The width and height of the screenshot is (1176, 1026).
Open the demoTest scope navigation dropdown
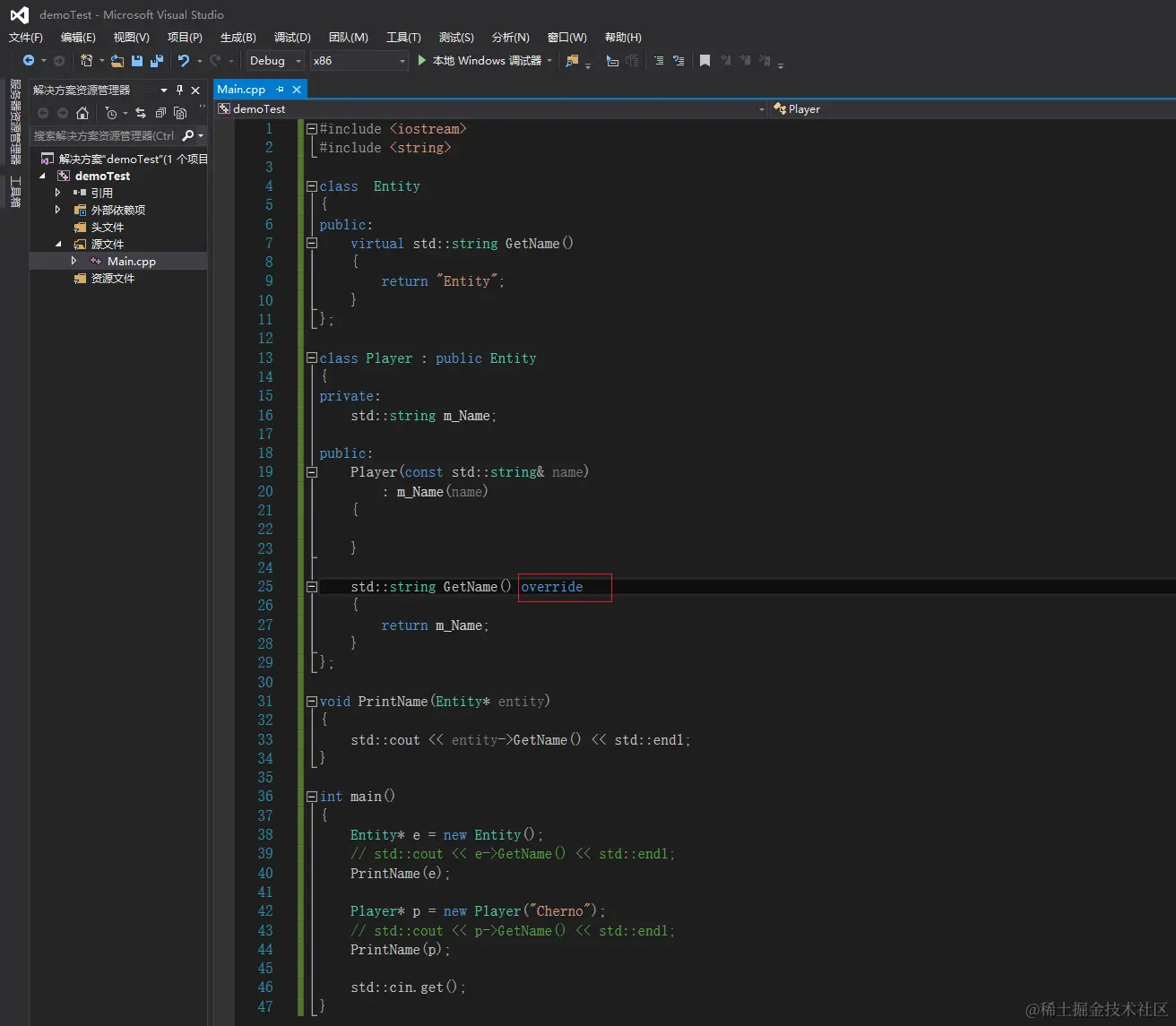coord(762,109)
